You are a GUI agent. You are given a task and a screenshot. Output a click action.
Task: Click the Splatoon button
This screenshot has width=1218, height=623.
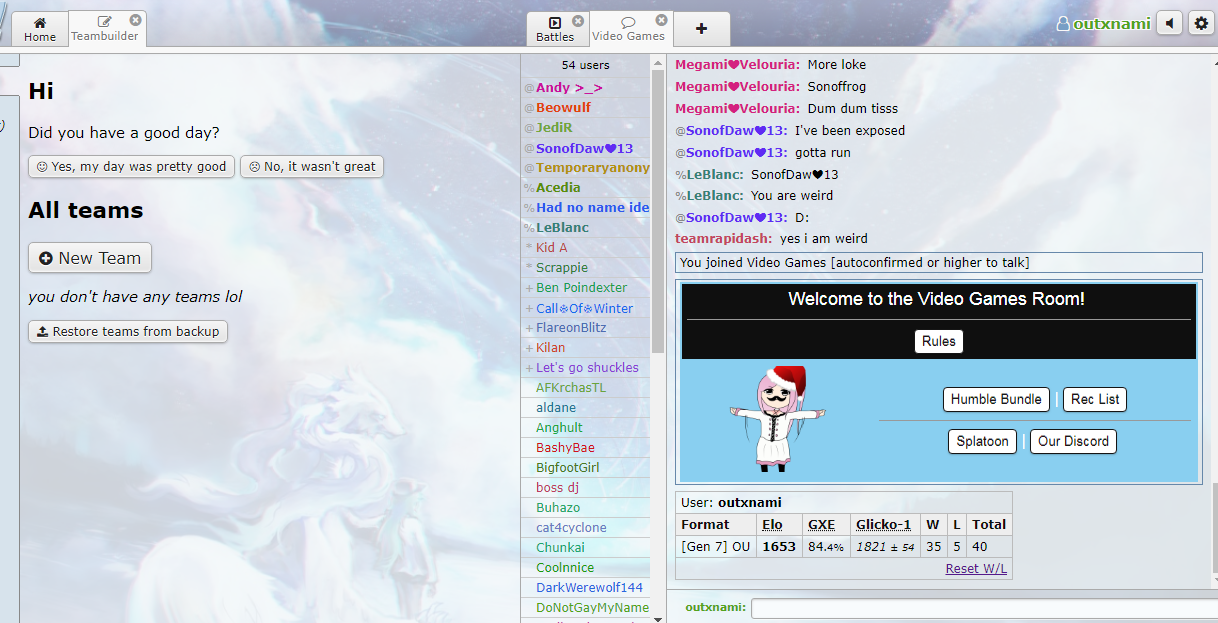point(982,441)
